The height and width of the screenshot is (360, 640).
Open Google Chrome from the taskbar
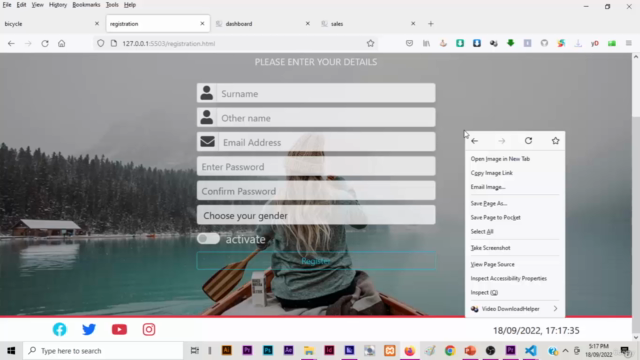pyautogui.click(x=450, y=350)
